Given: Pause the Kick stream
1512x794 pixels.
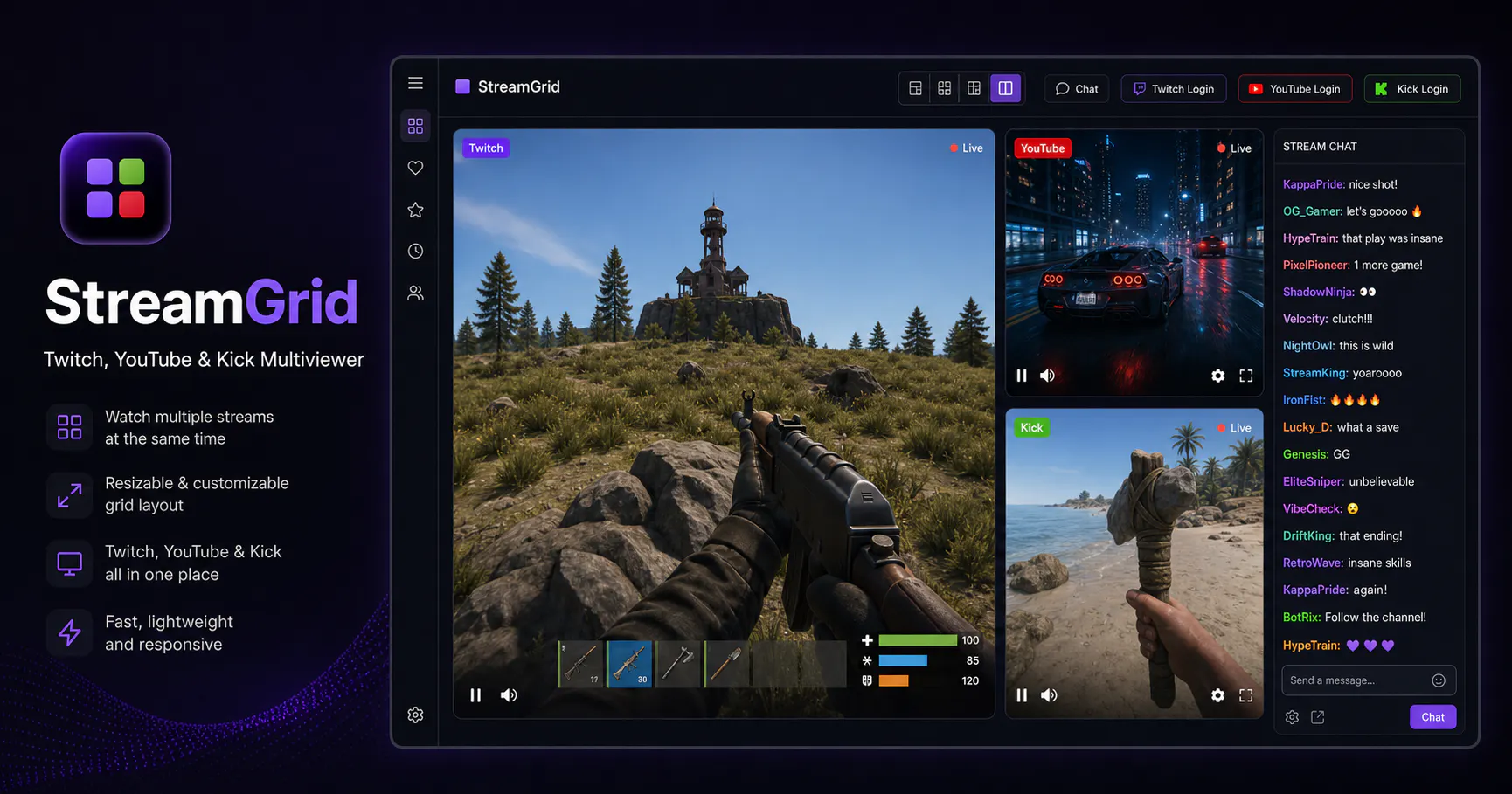Looking at the screenshot, I should [1022, 695].
